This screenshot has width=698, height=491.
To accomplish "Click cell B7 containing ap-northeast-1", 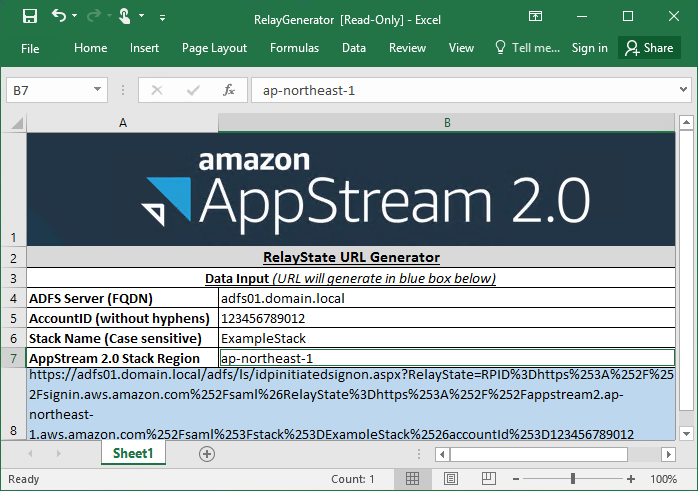I will (447, 358).
